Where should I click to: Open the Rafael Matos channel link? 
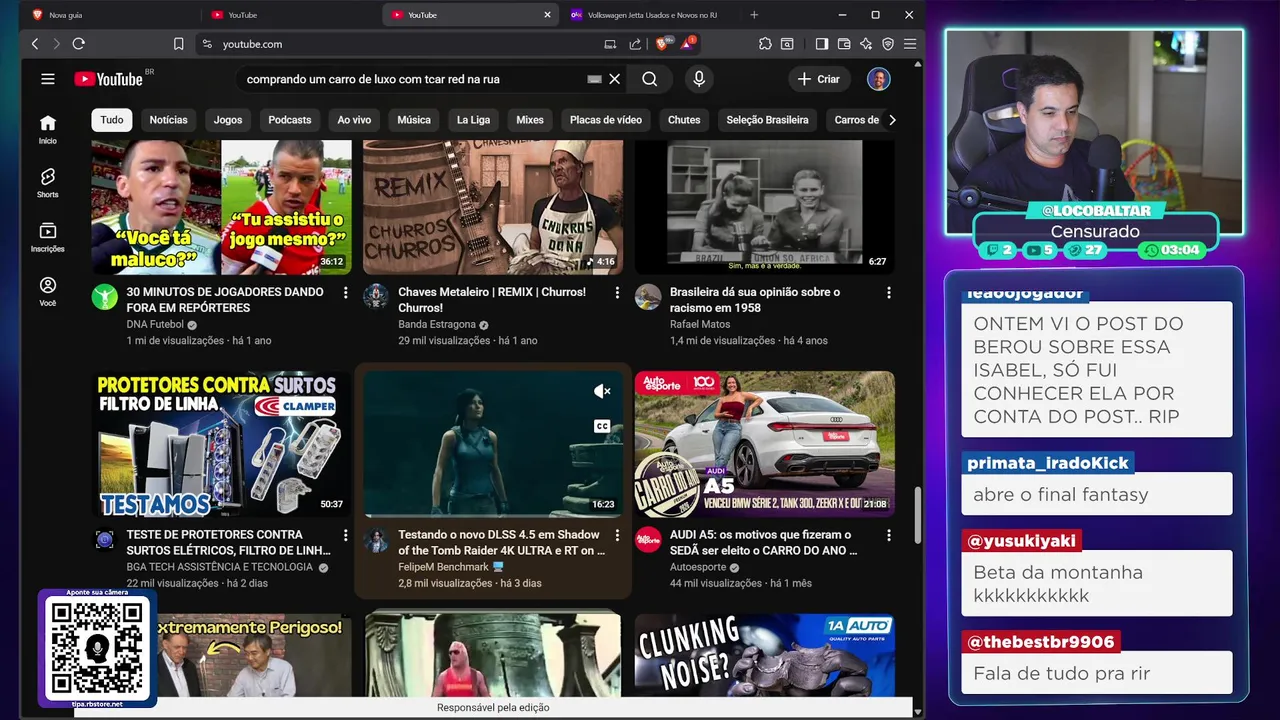point(700,325)
